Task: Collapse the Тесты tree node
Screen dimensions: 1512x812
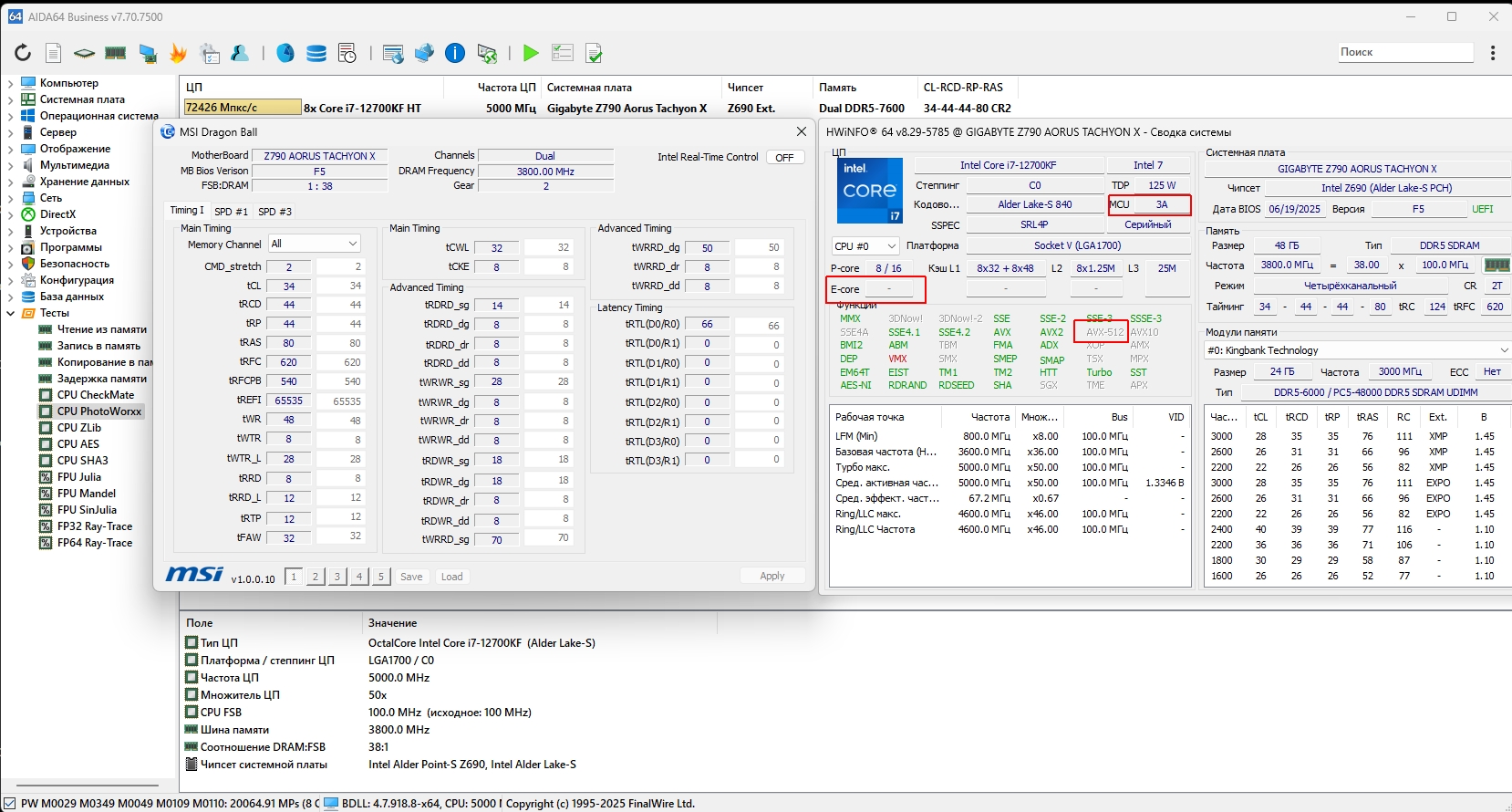Action: (x=11, y=313)
